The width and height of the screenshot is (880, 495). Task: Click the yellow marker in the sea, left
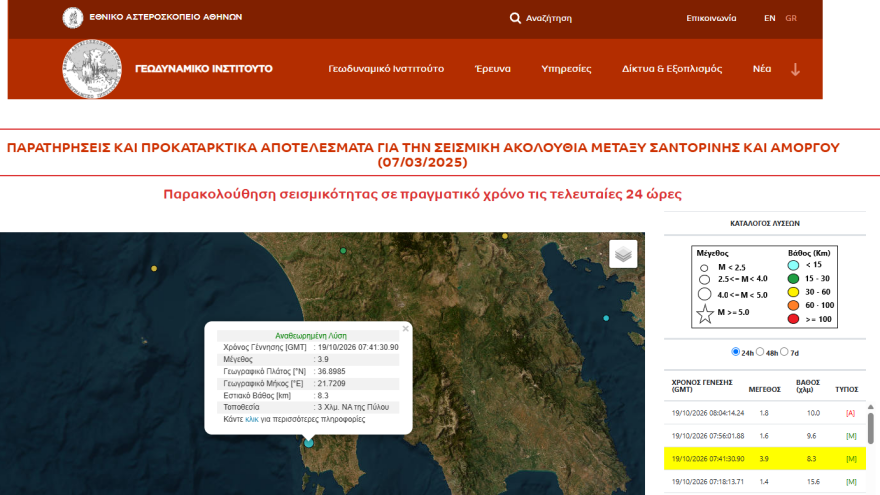coord(154,268)
